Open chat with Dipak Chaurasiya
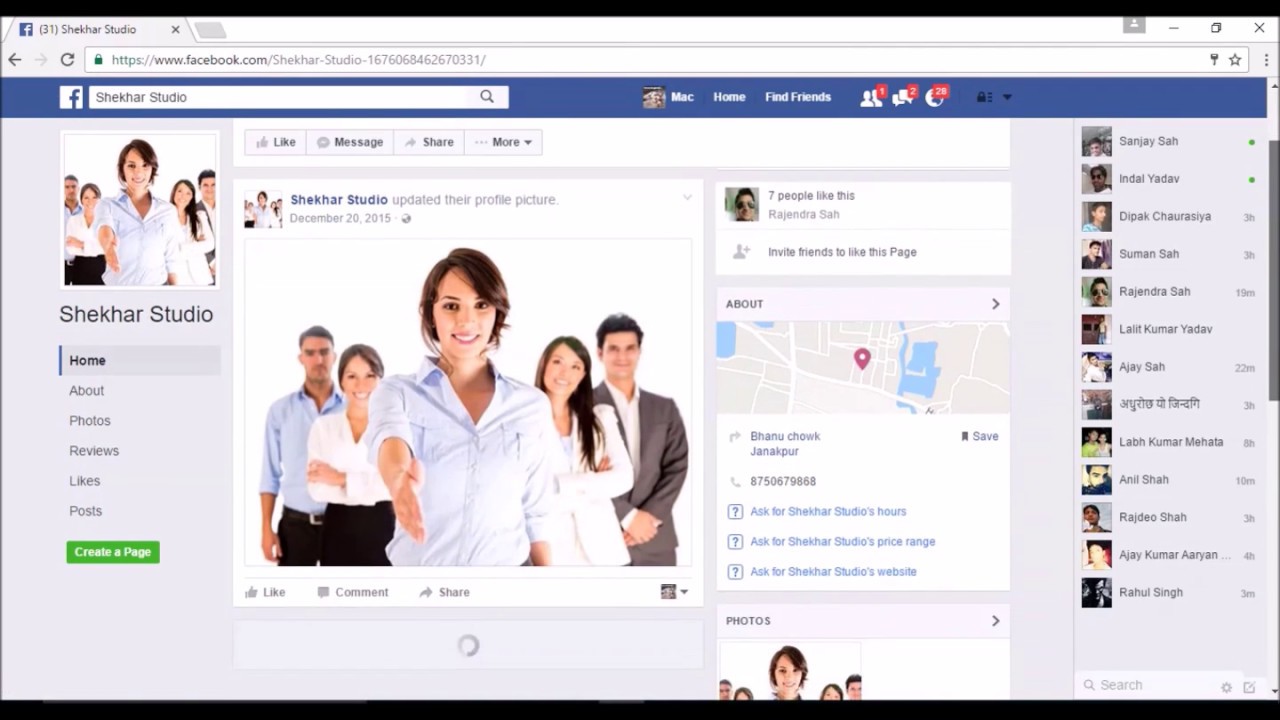Screen dimensions: 1280x720 1168,217
